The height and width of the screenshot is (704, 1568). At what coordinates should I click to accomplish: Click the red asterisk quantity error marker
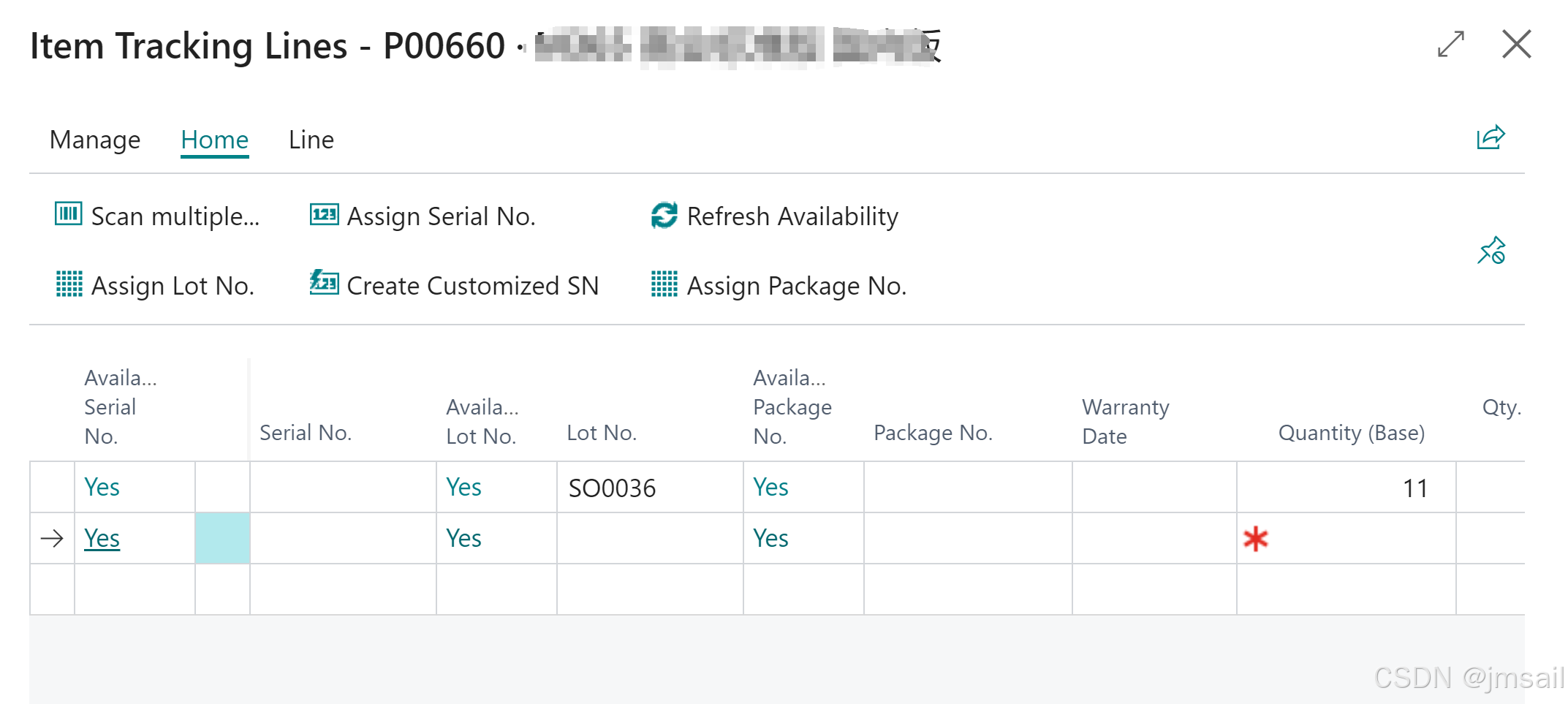[x=1255, y=540]
